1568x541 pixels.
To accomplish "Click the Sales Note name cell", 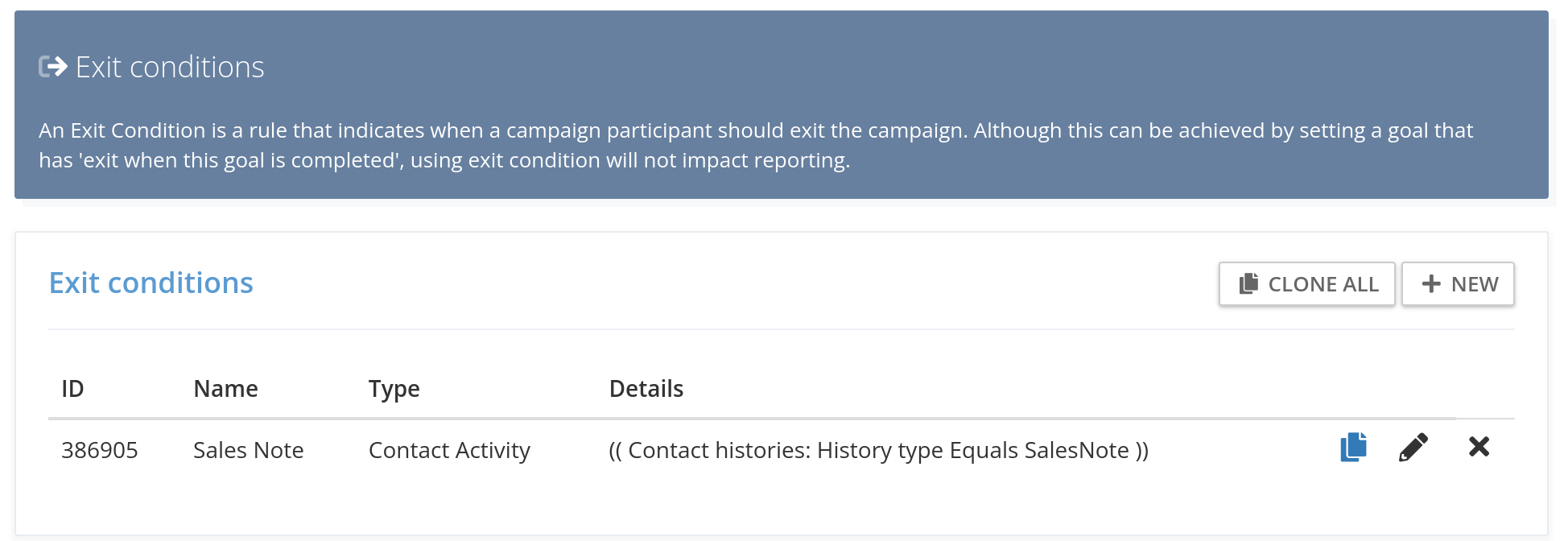I will click(x=248, y=450).
